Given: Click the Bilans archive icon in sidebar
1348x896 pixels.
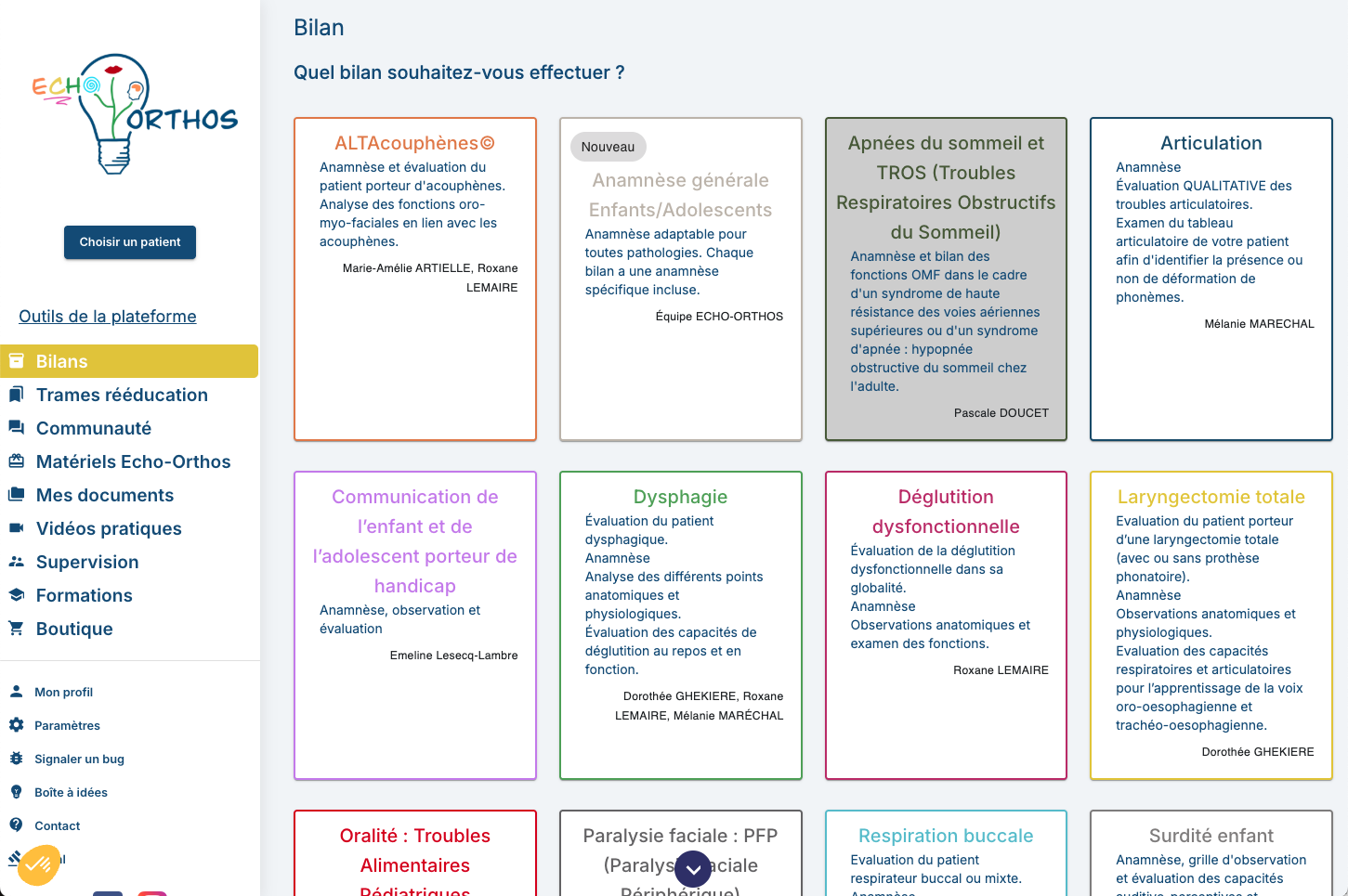Looking at the screenshot, I should pyautogui.click(x=17, y=361).
